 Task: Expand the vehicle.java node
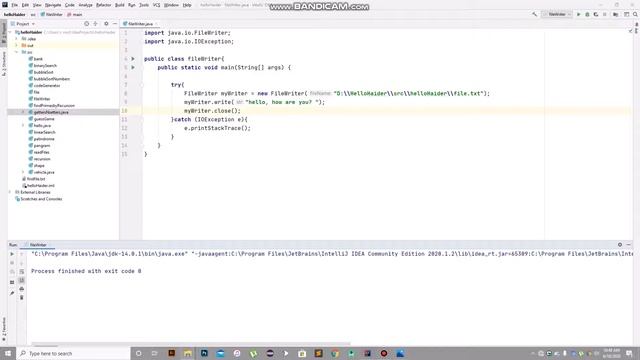click(x=23, y=172)
